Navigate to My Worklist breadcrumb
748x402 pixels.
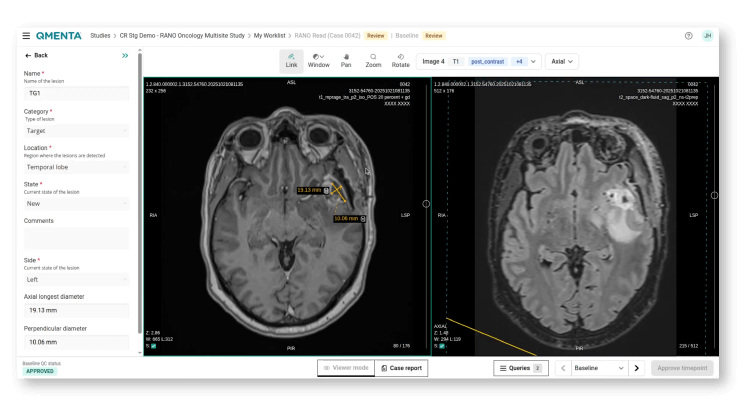coord(268,35)
